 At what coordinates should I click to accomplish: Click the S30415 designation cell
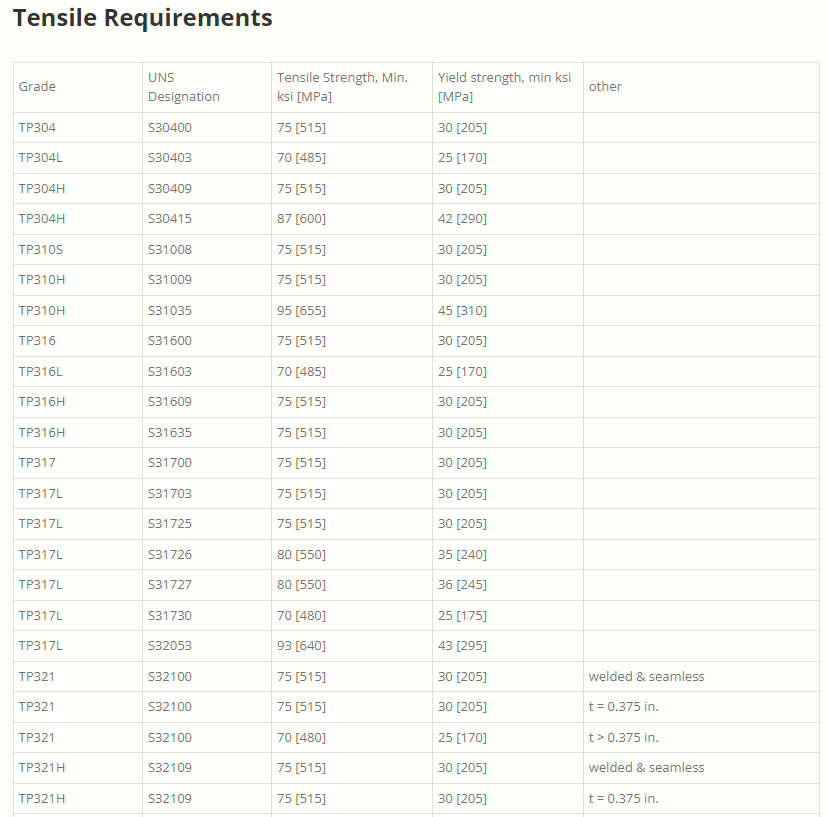[170, 219]
